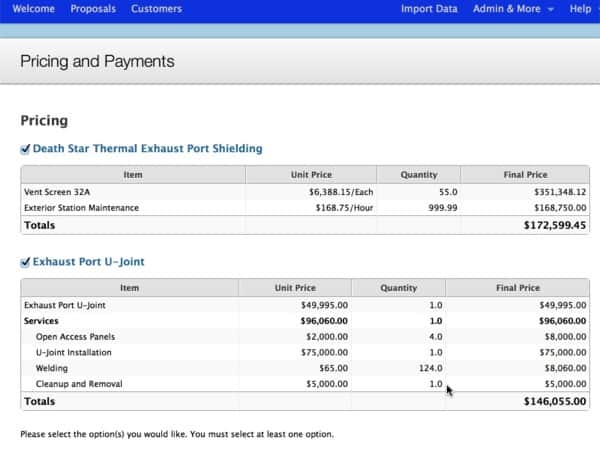Uncheck Death Star Thermal Exhaust Port Shielding option
Image resolution: width=600 pixels, height=450 pixels.
tap(25, 149)
